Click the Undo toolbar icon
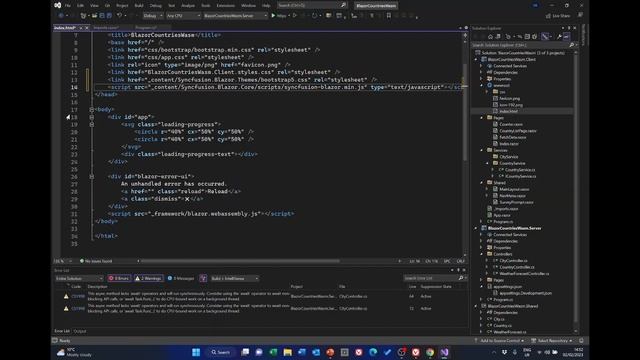The image size is (640, 360). tap(119, 16)
